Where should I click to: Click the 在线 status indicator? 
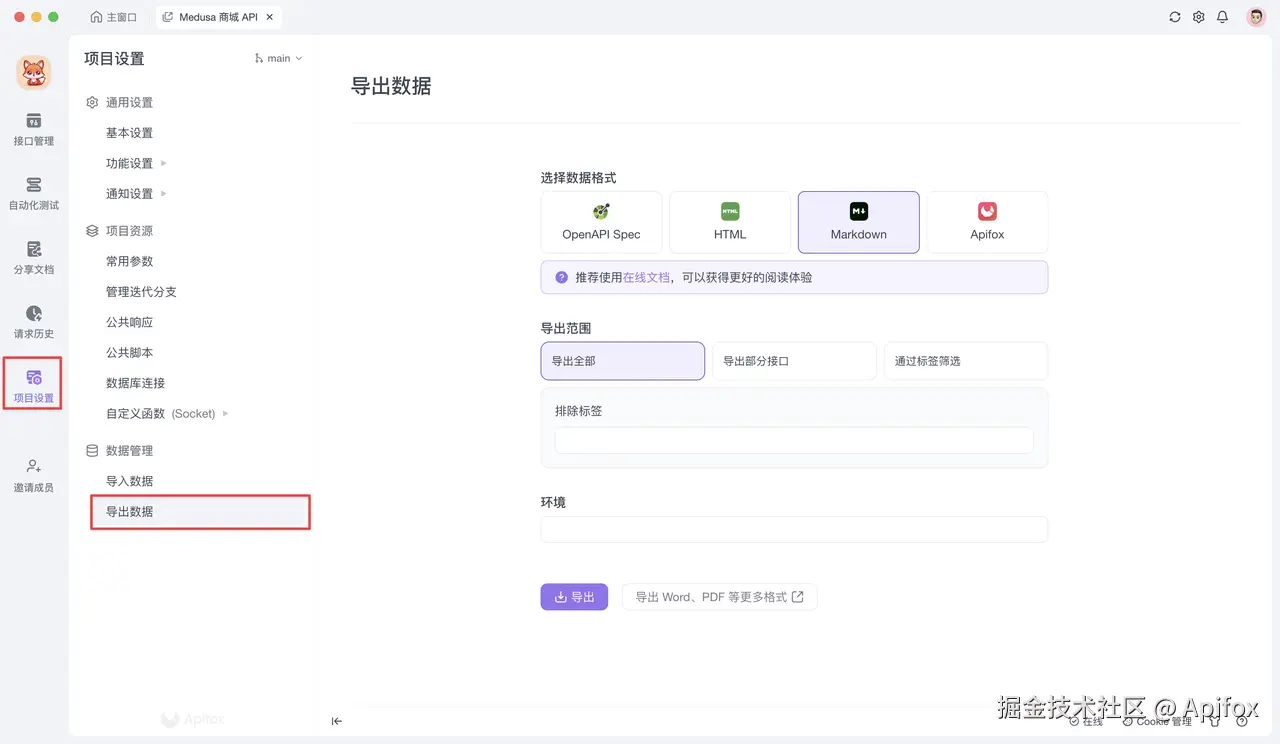(1086, 721)
